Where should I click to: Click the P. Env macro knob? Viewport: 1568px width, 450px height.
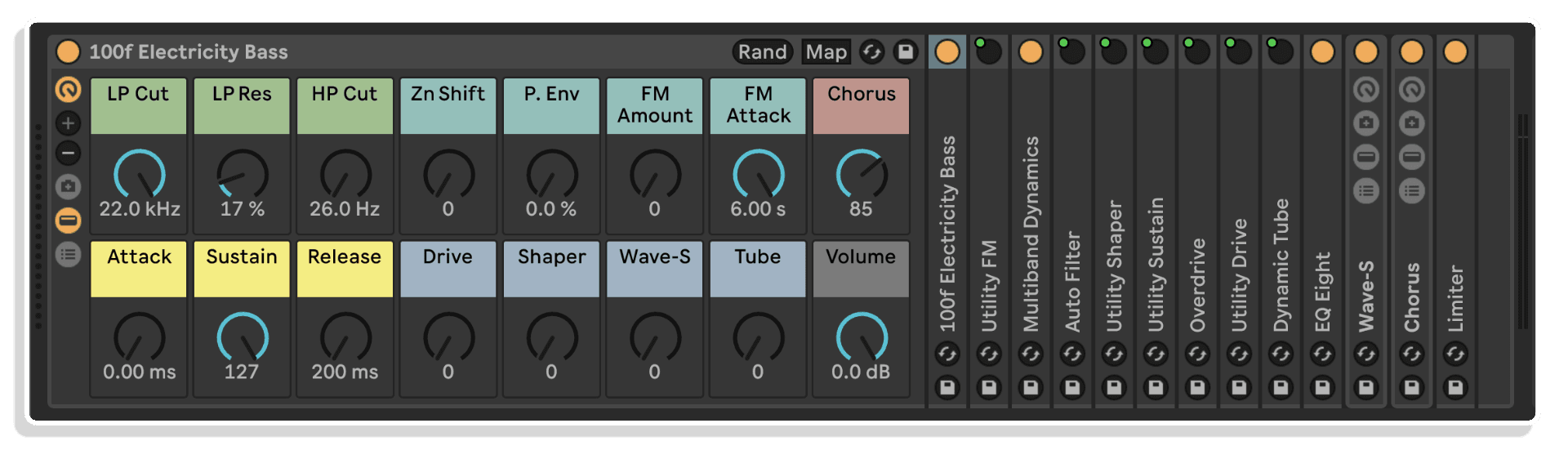click(552, 175)
